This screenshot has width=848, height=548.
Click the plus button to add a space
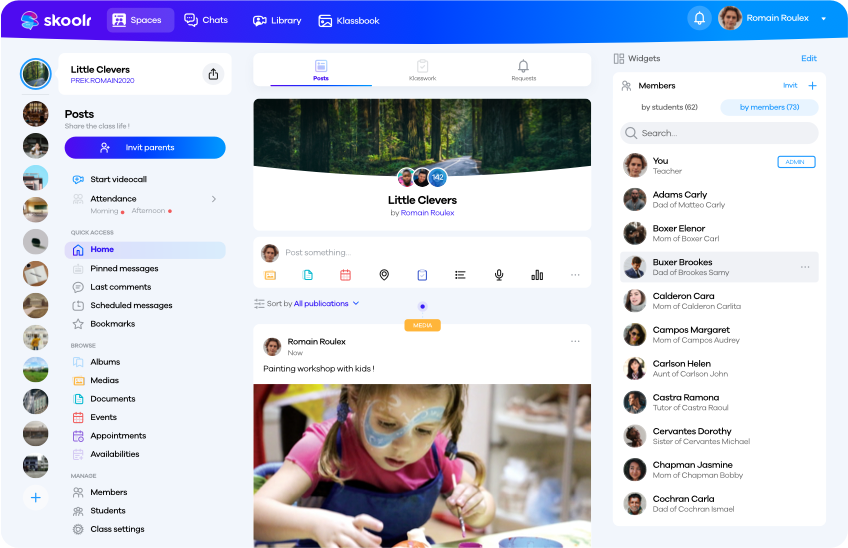pyautogui.click(x=36, y=497)
